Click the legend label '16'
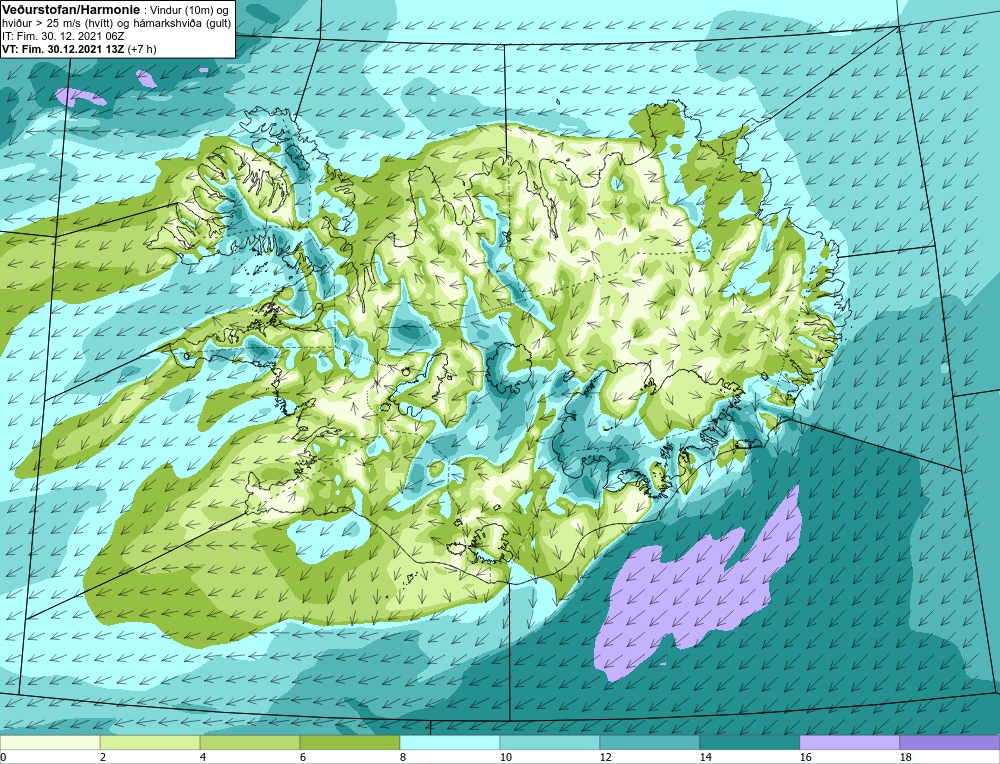This screenshot has height=764, width=1000. click(805, 757)
